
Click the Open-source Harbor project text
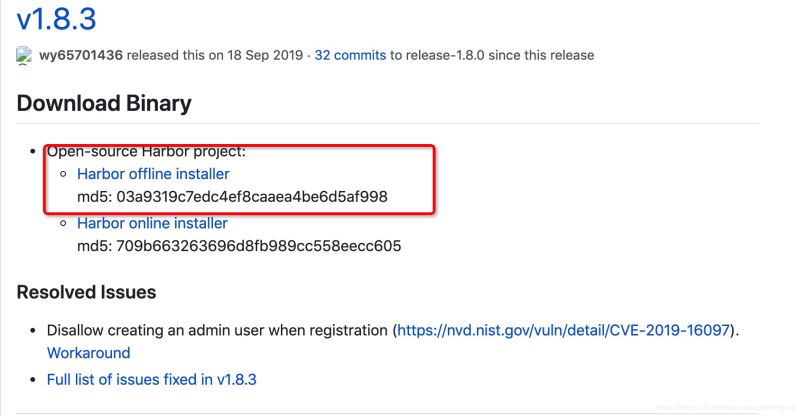[x=146, y=152]
